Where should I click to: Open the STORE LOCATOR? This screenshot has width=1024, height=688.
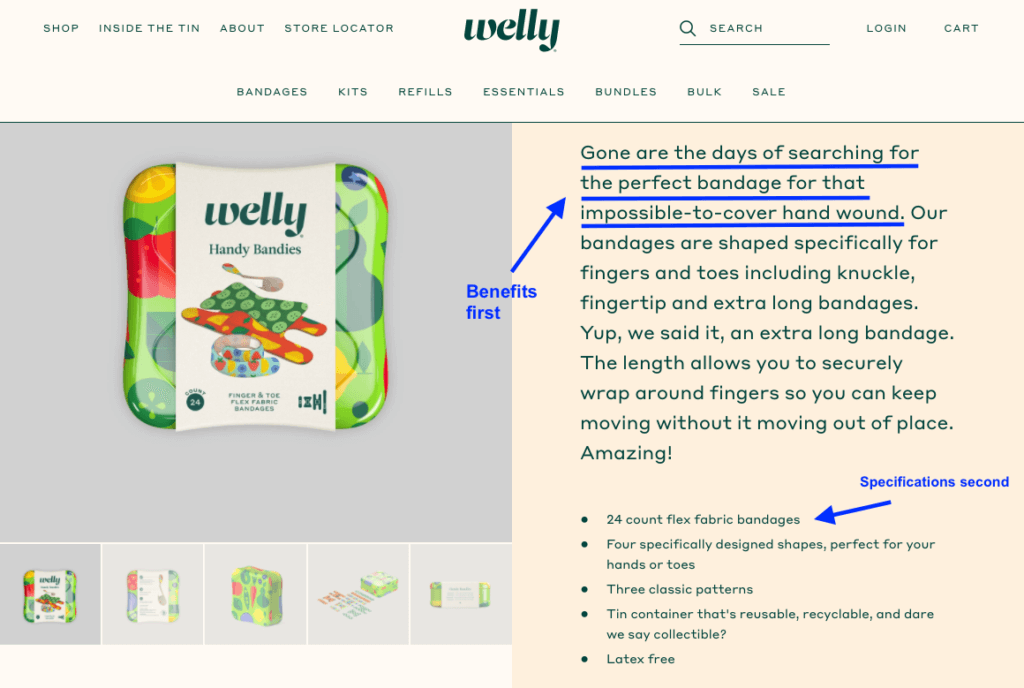coord(339,28)
